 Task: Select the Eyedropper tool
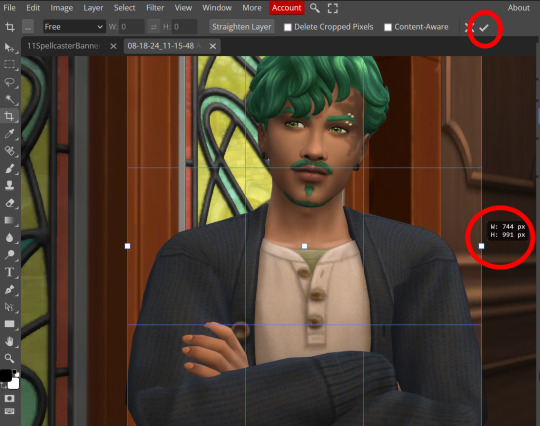pyautogui.click(x=9, y=134)
